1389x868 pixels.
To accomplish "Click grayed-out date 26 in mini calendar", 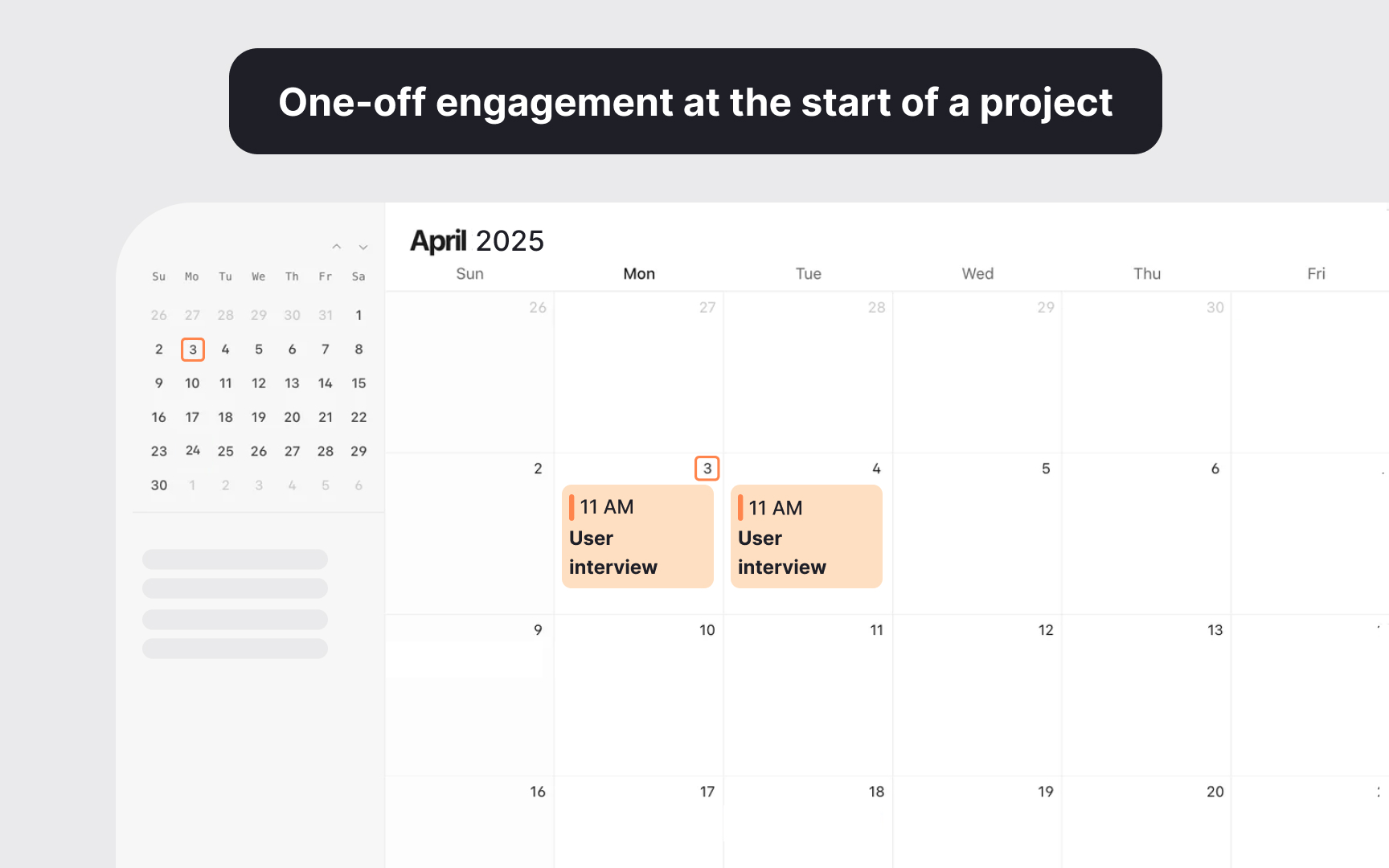I will 158,315.
